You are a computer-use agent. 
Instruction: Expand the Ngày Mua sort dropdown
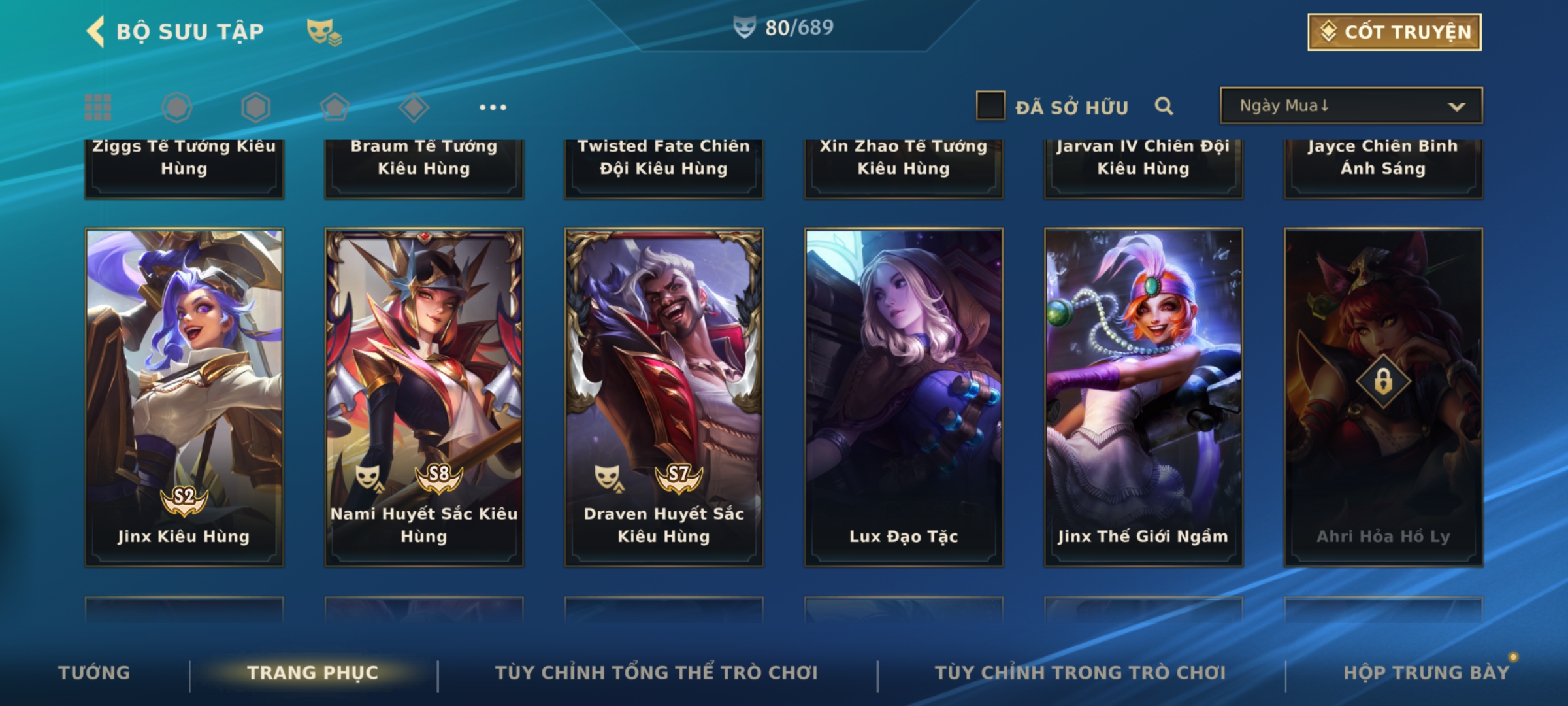(x=1351, y=106)
